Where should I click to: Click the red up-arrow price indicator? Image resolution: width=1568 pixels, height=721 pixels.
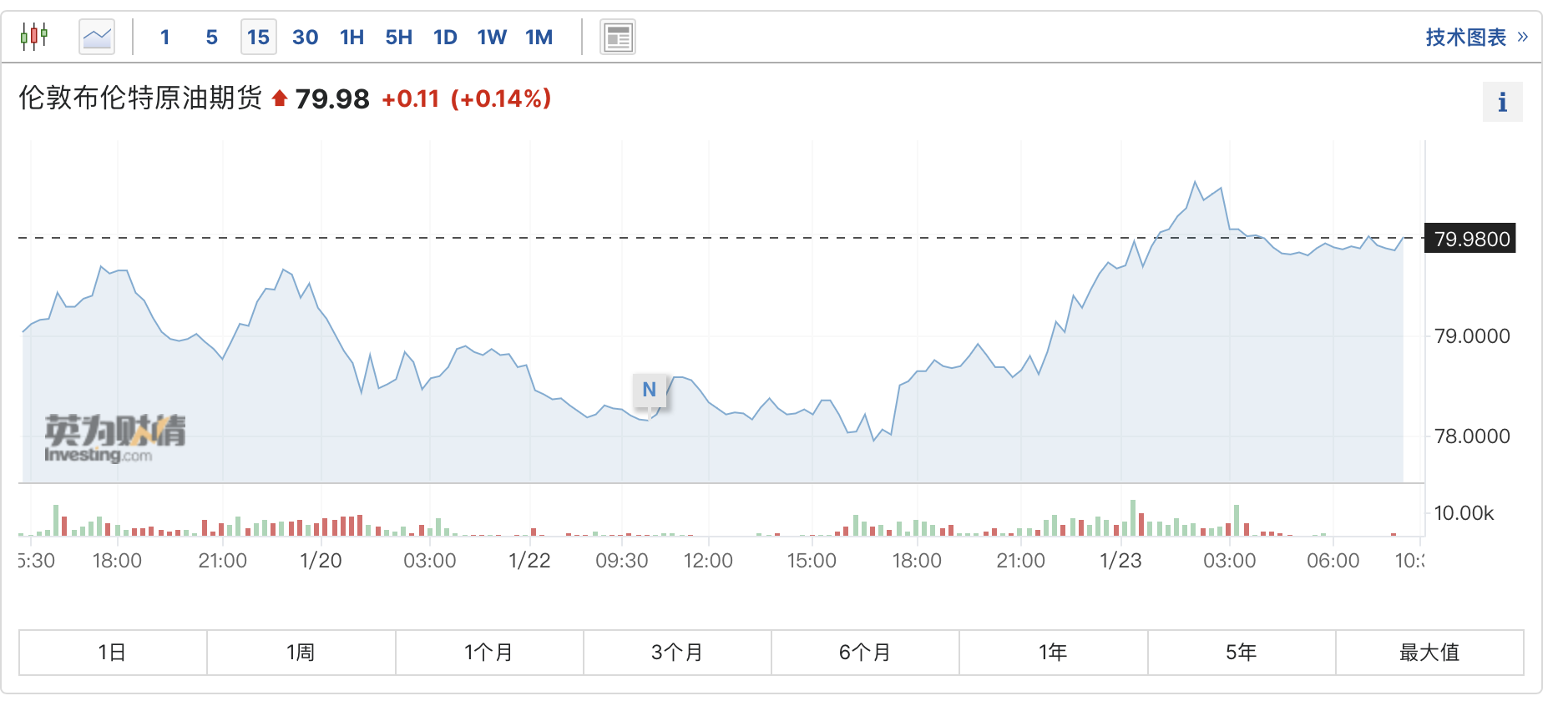click(x=280, y=98)
